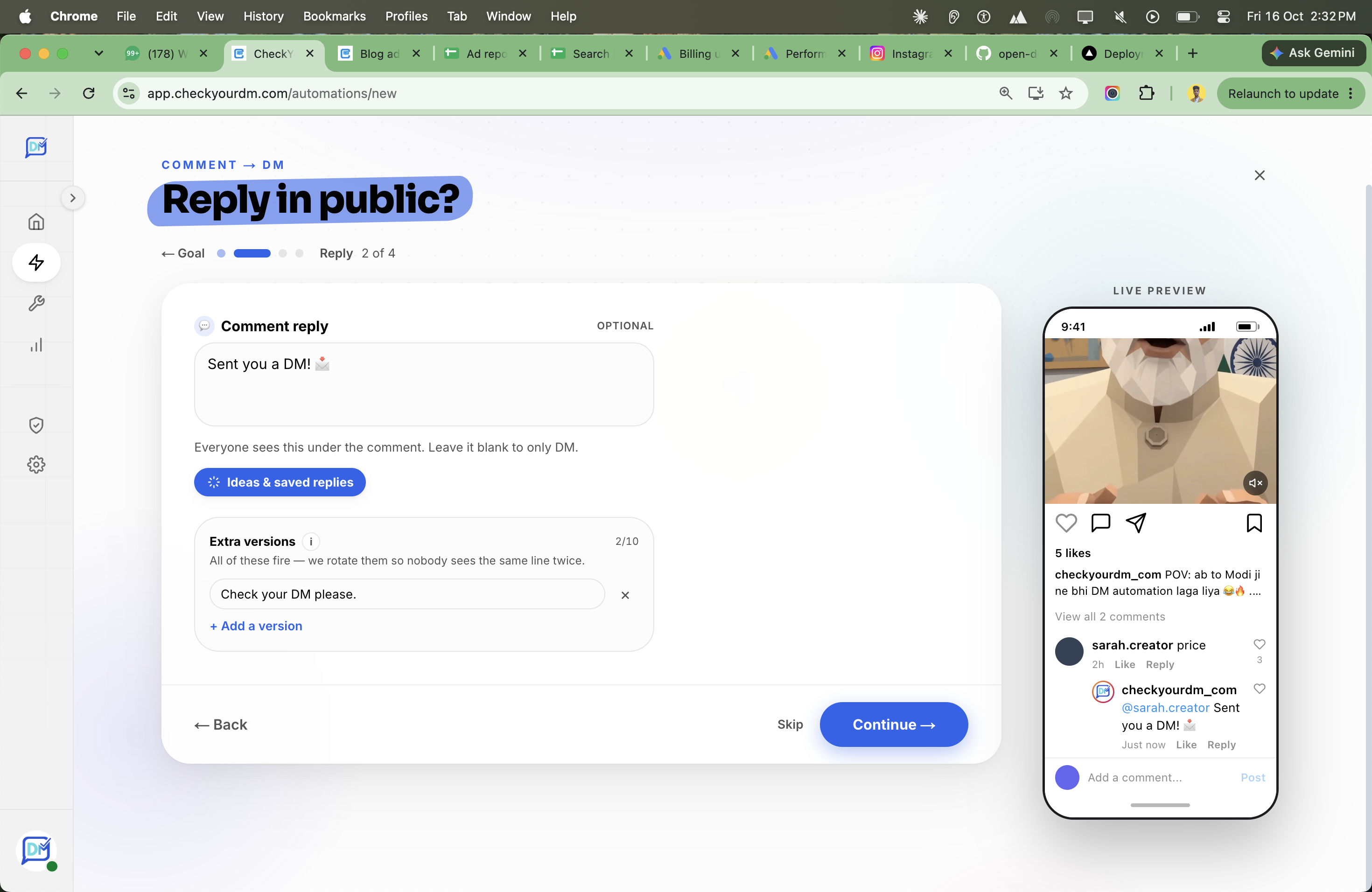The height and width of the screenshot is (892, 1372).
Task: Unmute the reel in the live preview
Action: tap(1255, 483)
